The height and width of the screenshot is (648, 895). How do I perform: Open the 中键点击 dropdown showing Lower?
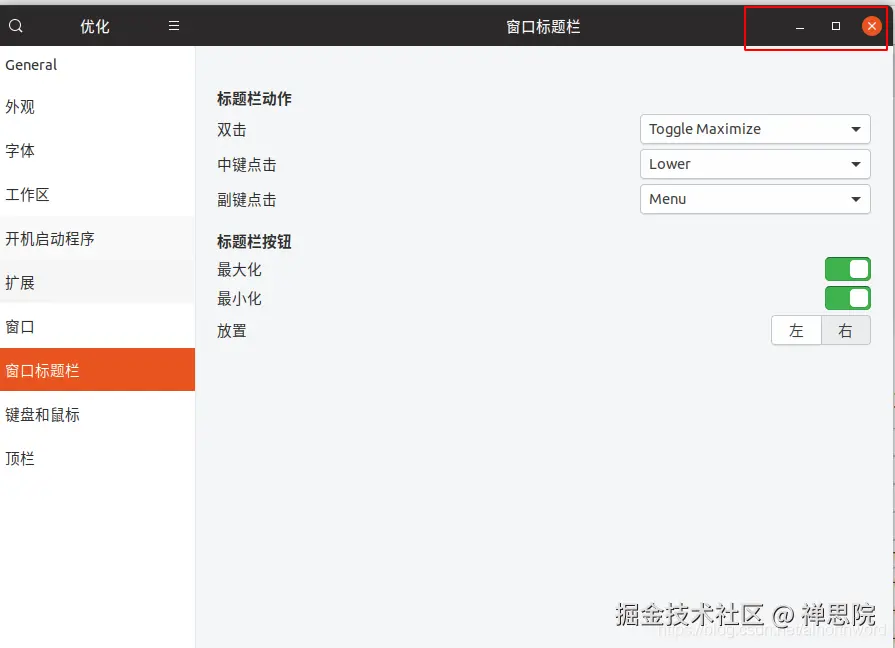[754, 164]
